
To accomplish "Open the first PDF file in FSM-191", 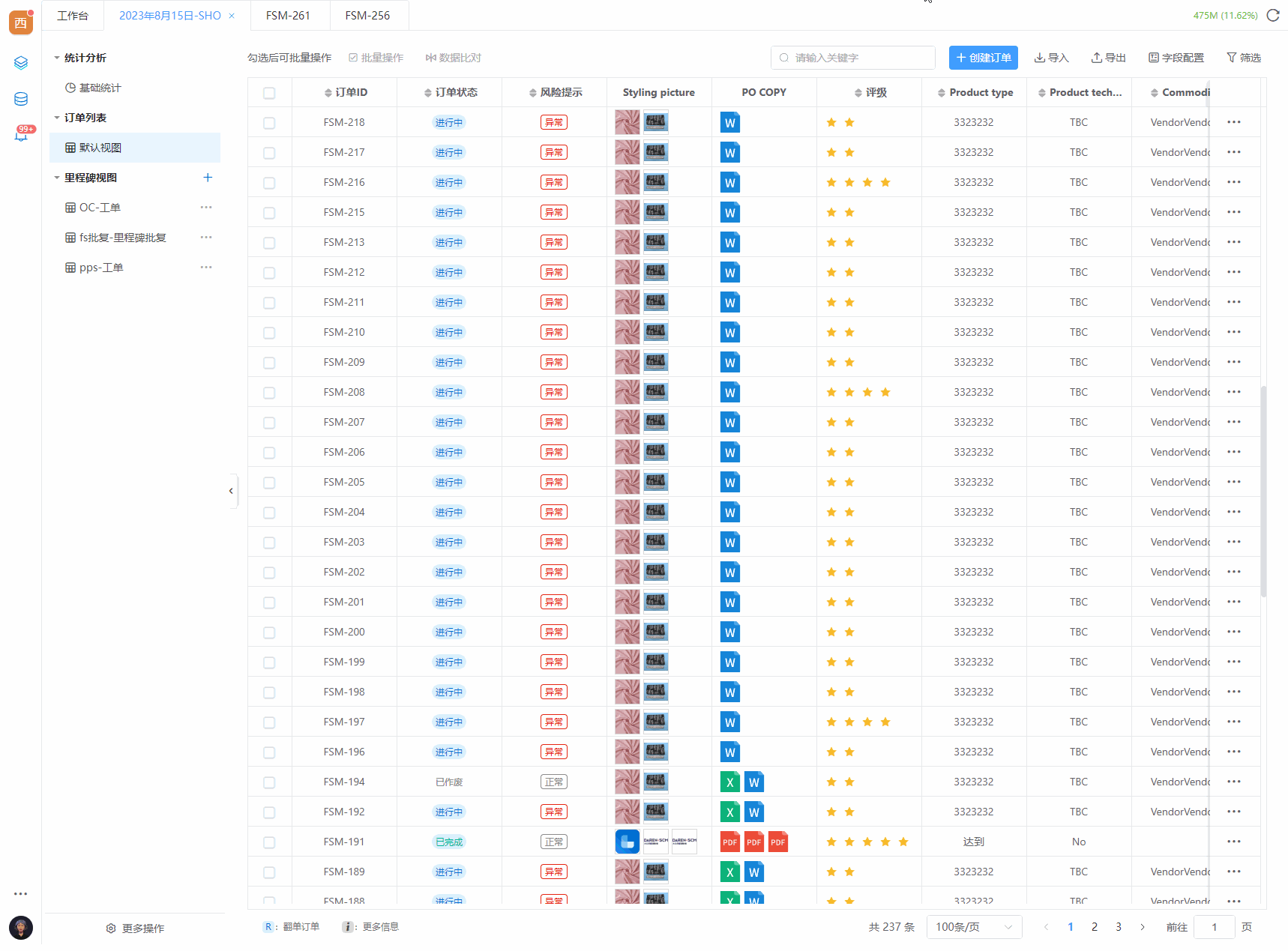I will [729, 842].
